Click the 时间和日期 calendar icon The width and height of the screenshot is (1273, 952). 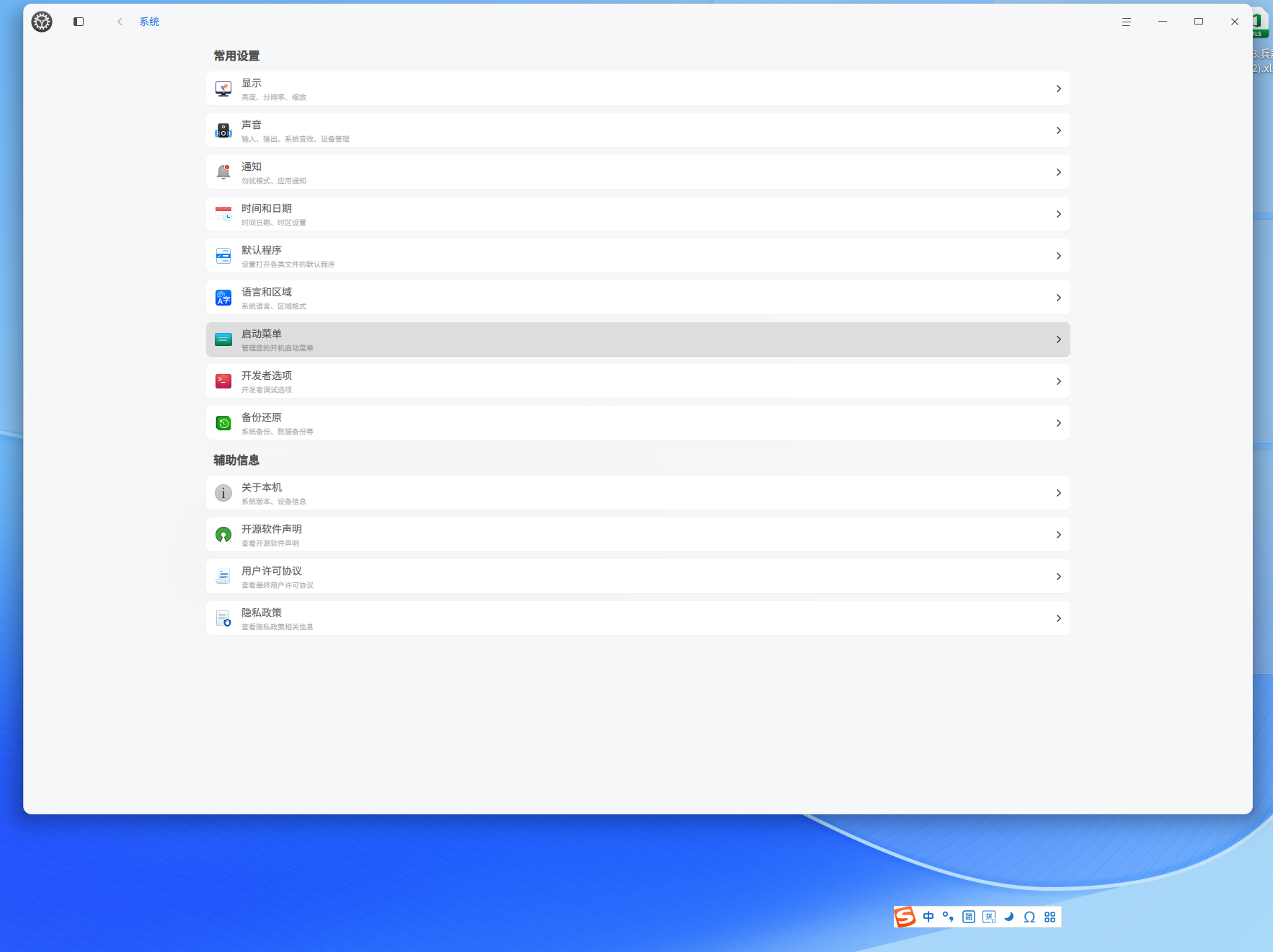pos(223,214)
